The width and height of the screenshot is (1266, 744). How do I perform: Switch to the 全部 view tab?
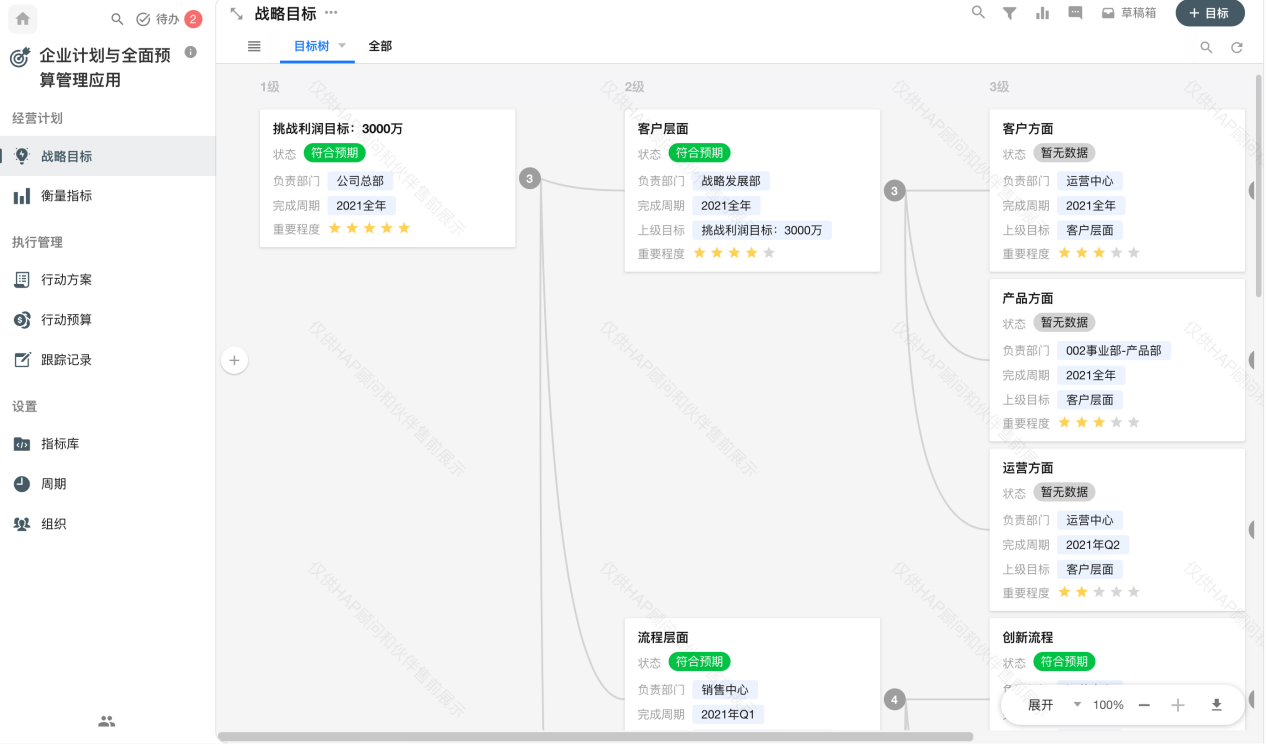pos(380,46)
